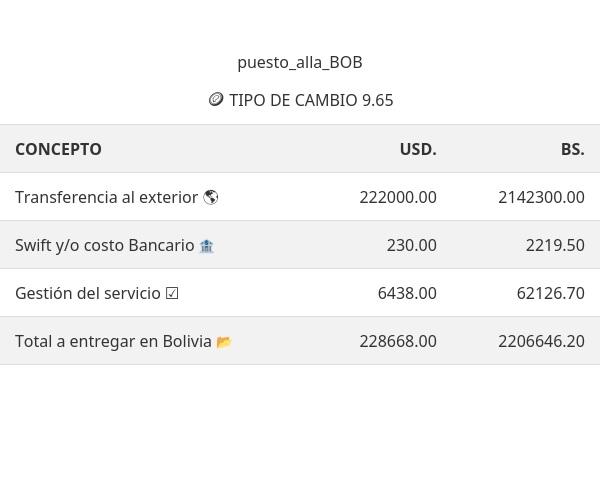Image resolution: width=600 pixels, height=500 pixels.
Task: Click the 2142300.00 BS amount
Action: [541, 197]
